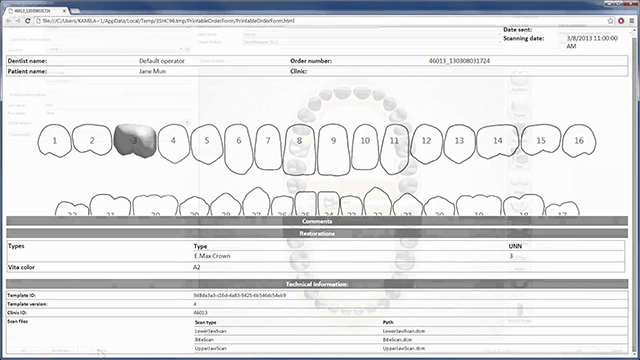Viewport: 640px width, 360px height.
Task: Click the order number 46013_130308031724 value
Action: pos(459,61)
